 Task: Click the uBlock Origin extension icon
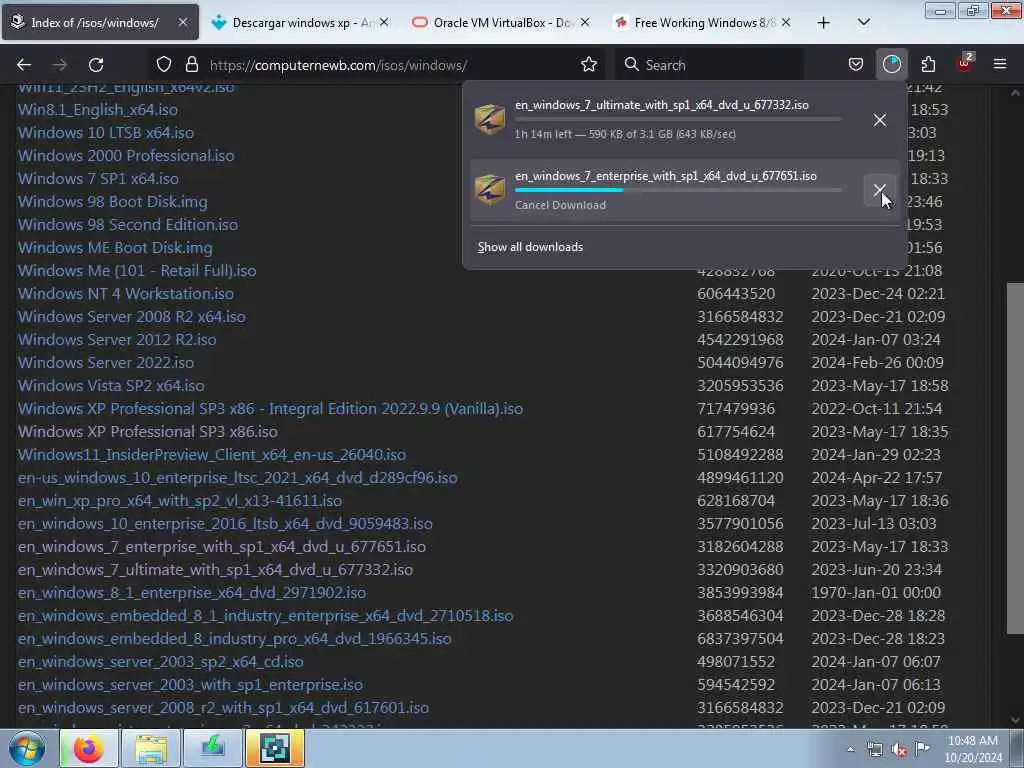click(965, 63)
